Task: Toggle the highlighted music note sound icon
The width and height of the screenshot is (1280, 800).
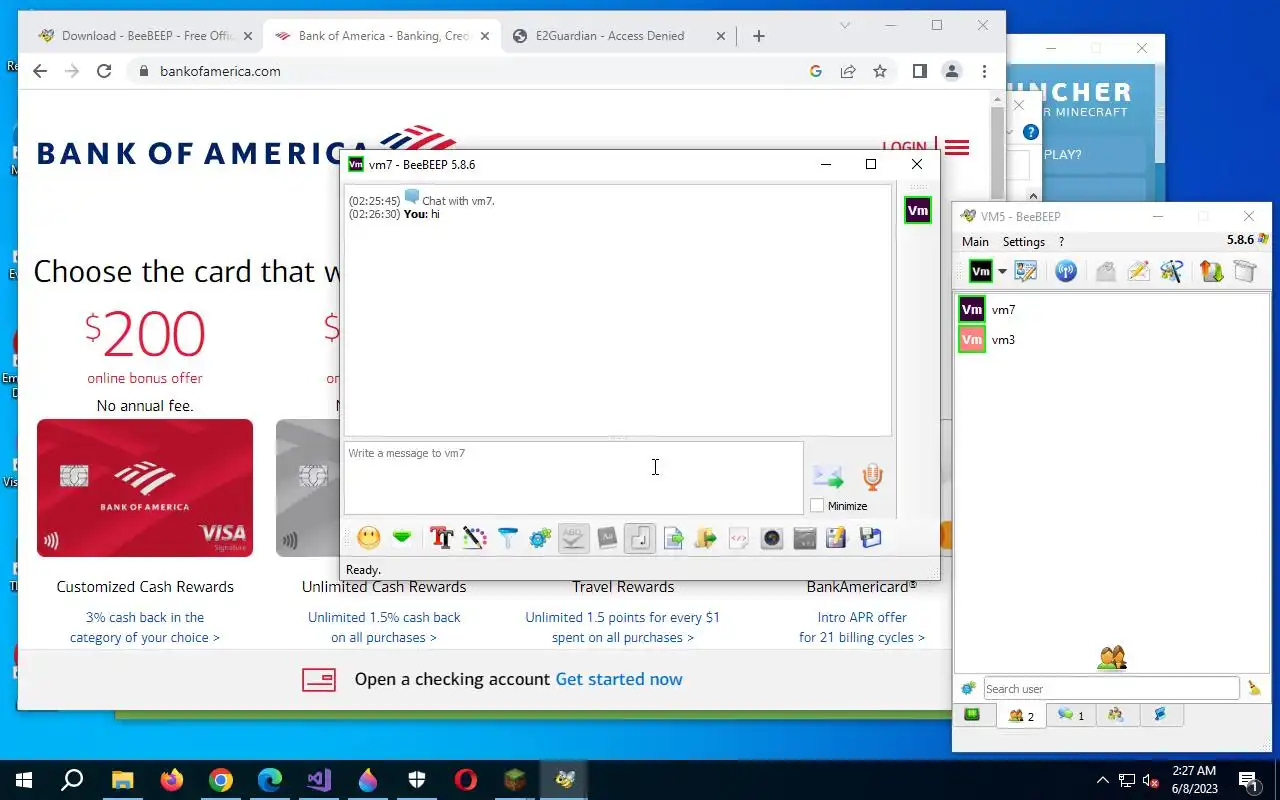Action: (x=640, y=538)
